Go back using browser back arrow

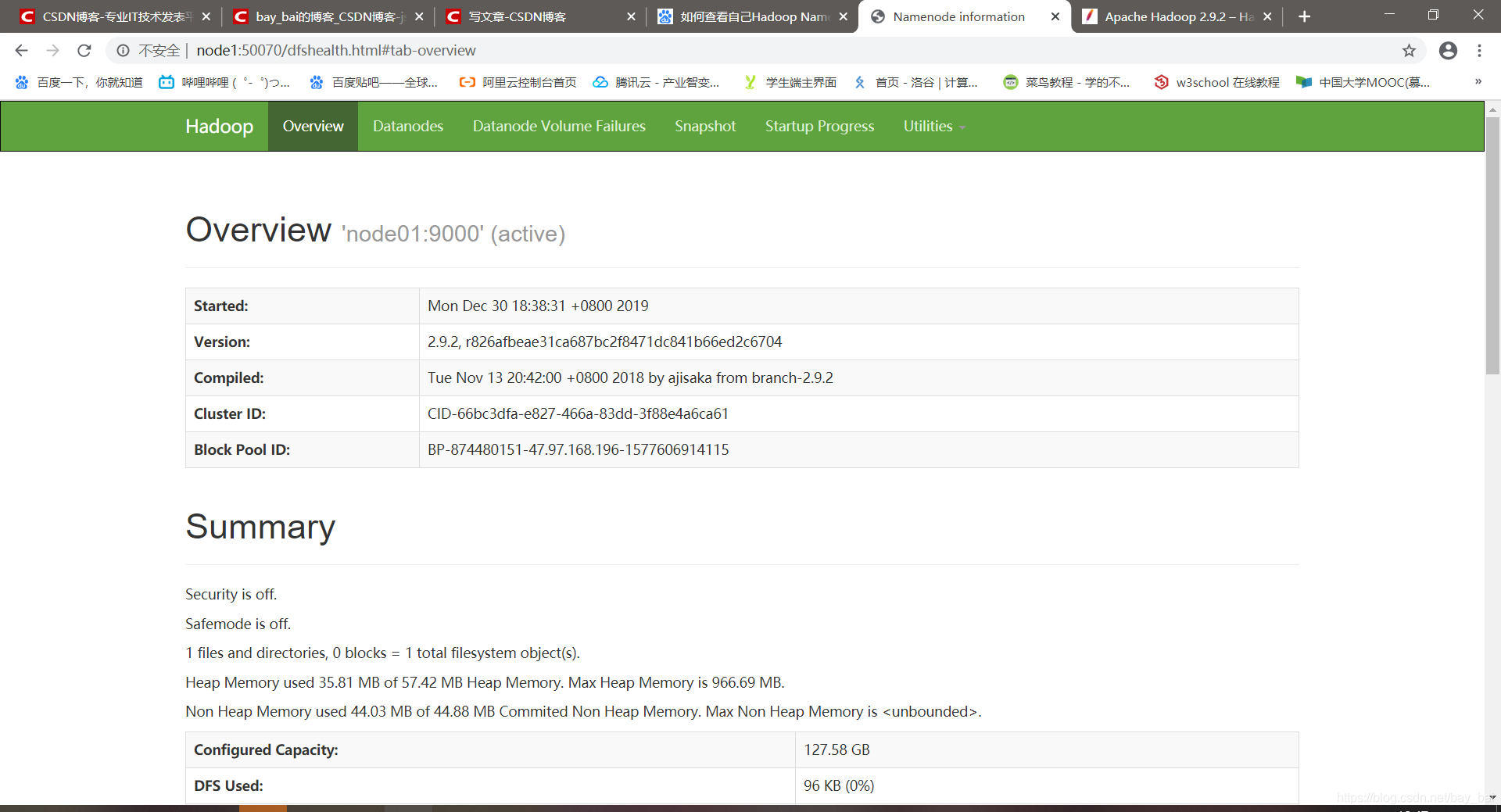pyautogui.click(x=21, y=51)
